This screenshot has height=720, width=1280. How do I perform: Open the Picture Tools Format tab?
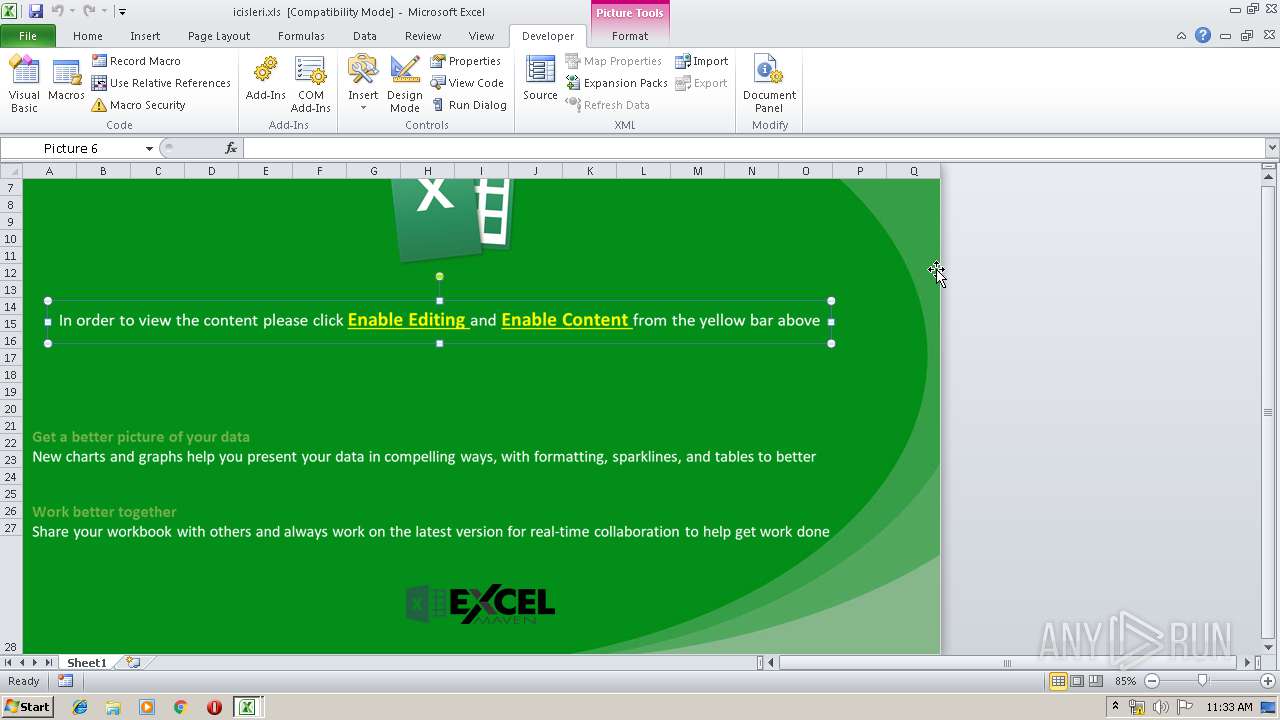pos(630,36)
